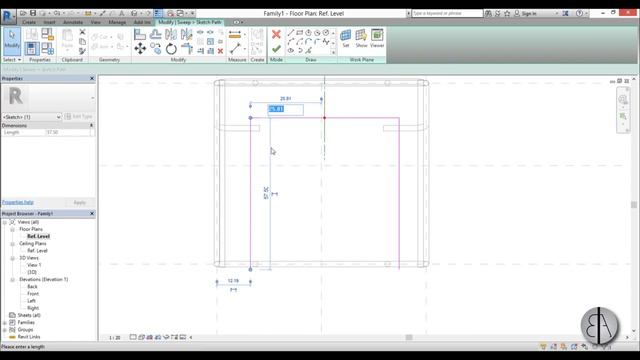The width and height of the screenshot is (640, 360).
Task: Click the highlighted temporary dimension input box
Action: [285, 109]
